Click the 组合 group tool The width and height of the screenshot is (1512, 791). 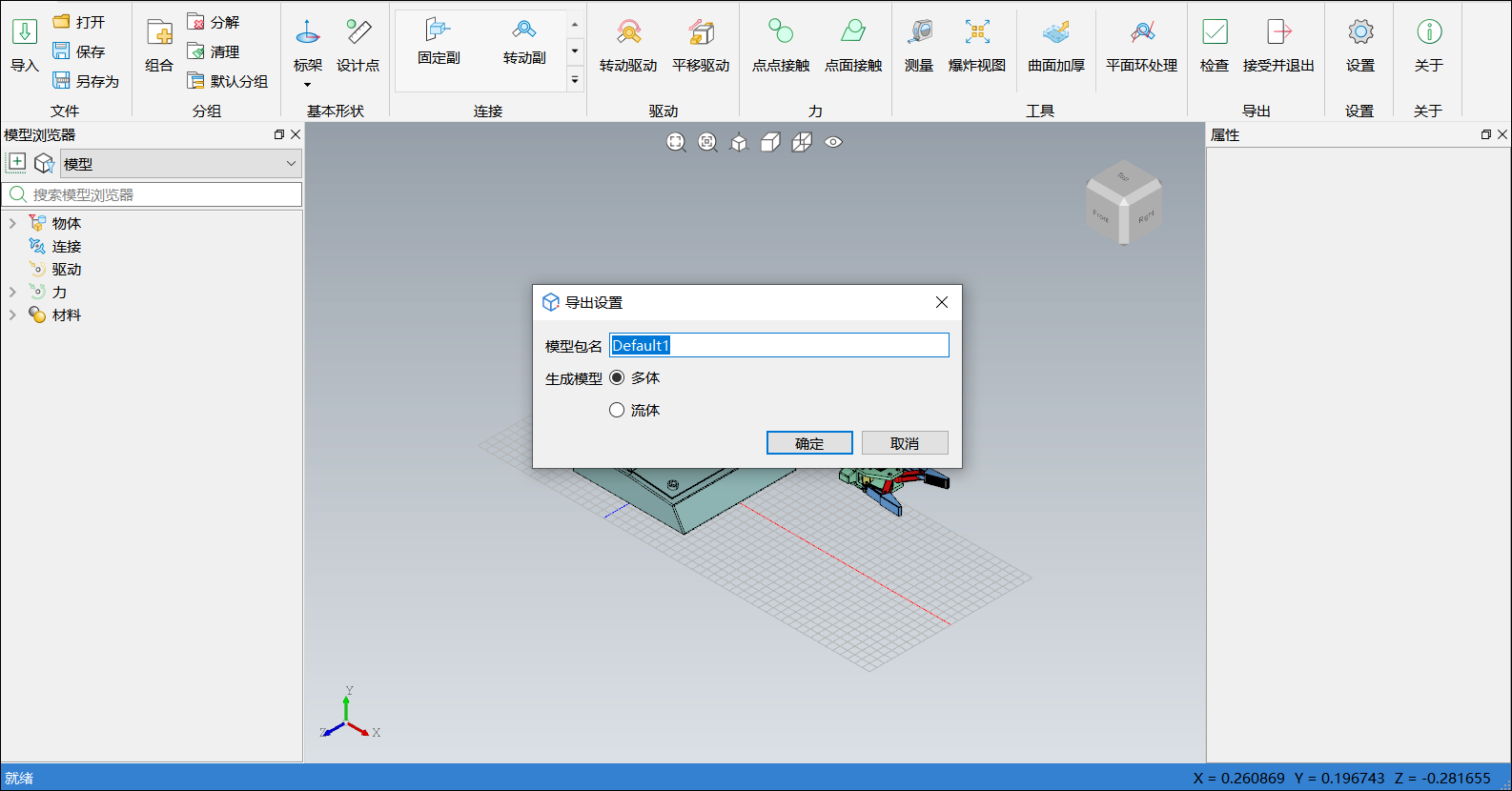159,45
